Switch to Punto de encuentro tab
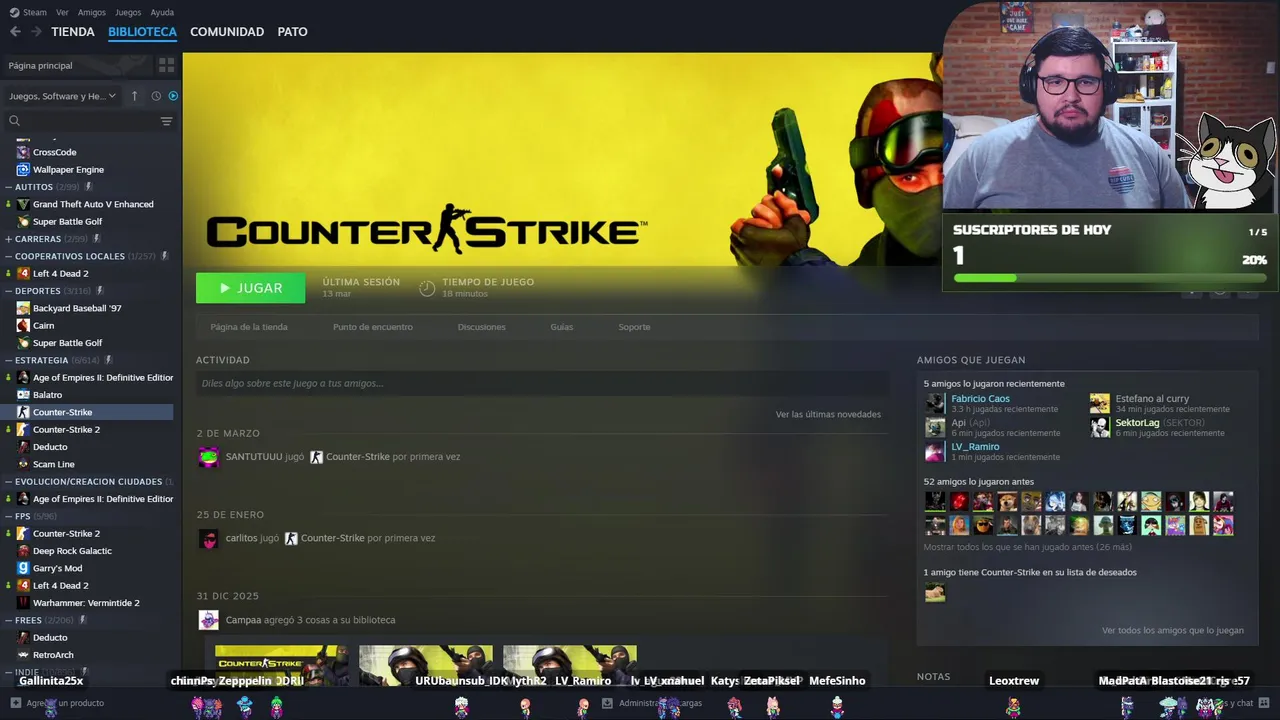This screenshot has width=1280, height=720. (372, 327)
